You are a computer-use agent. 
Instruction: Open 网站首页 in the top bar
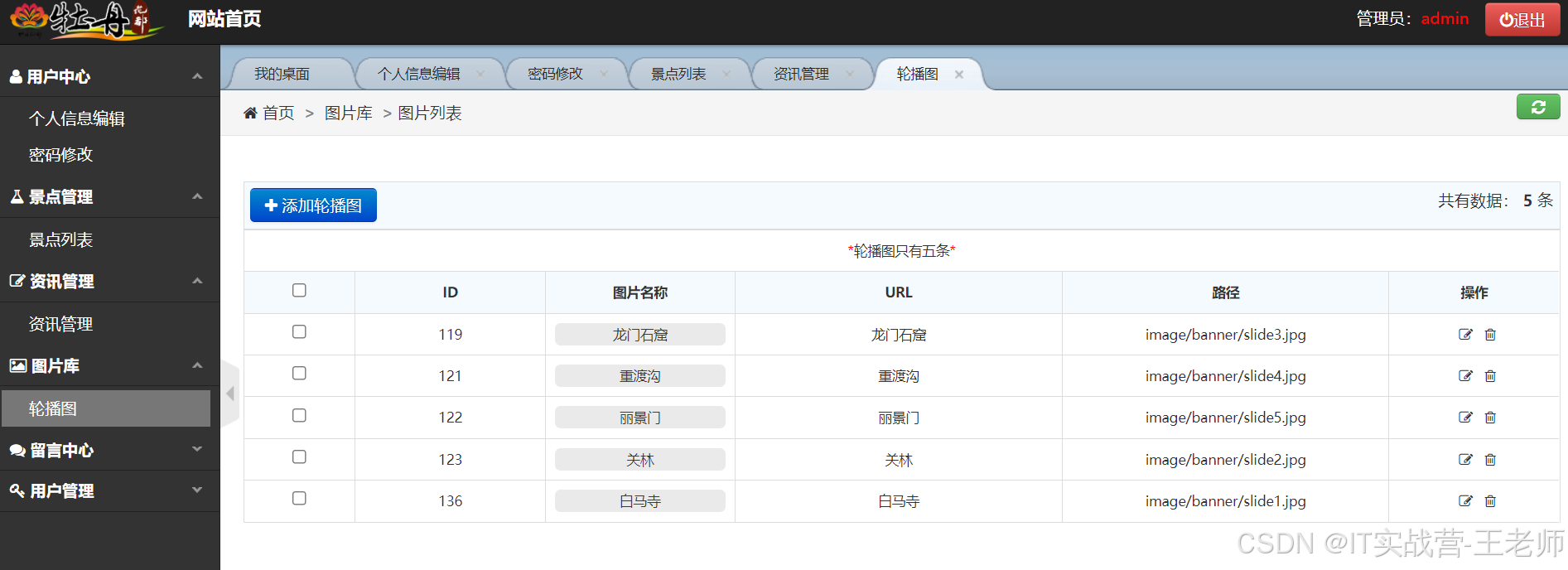[224, 19]
